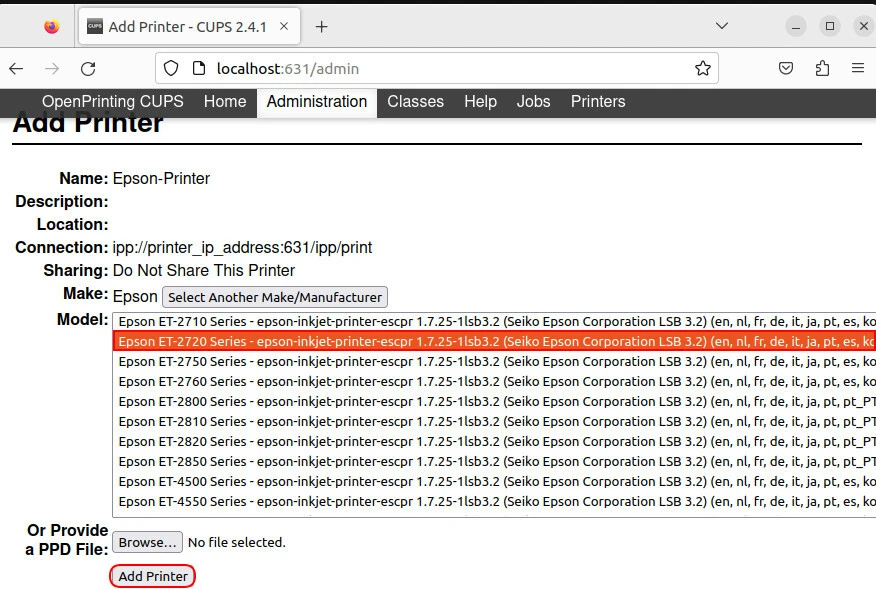Click the shield tracking protection icon
The height and width of the screenshot is (589, 876).
(x=171, y=68)
